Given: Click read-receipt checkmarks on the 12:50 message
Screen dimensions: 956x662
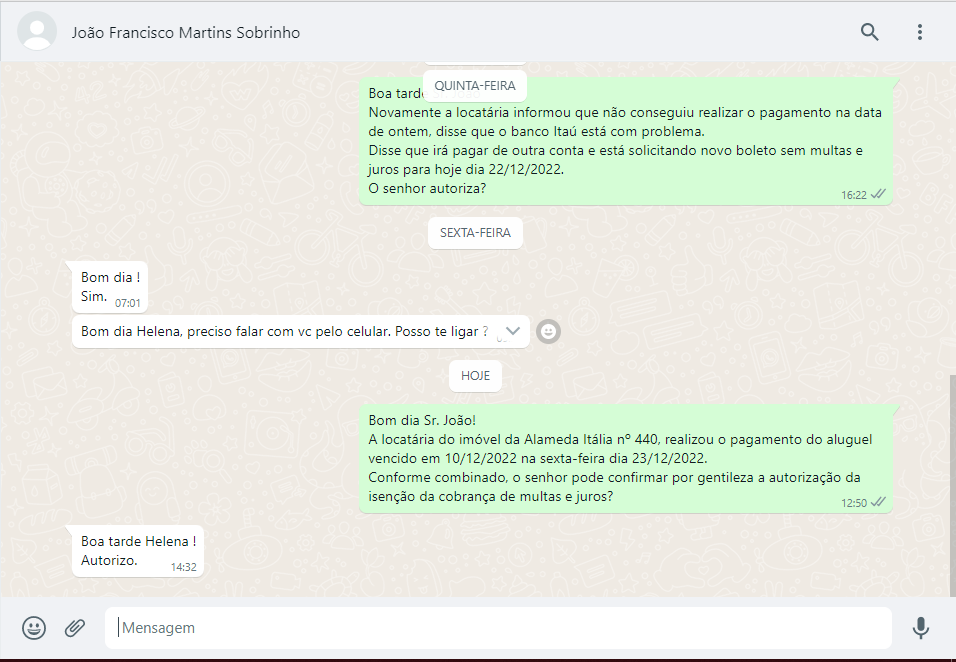Looking at the screenshot, I should (878, 502).
